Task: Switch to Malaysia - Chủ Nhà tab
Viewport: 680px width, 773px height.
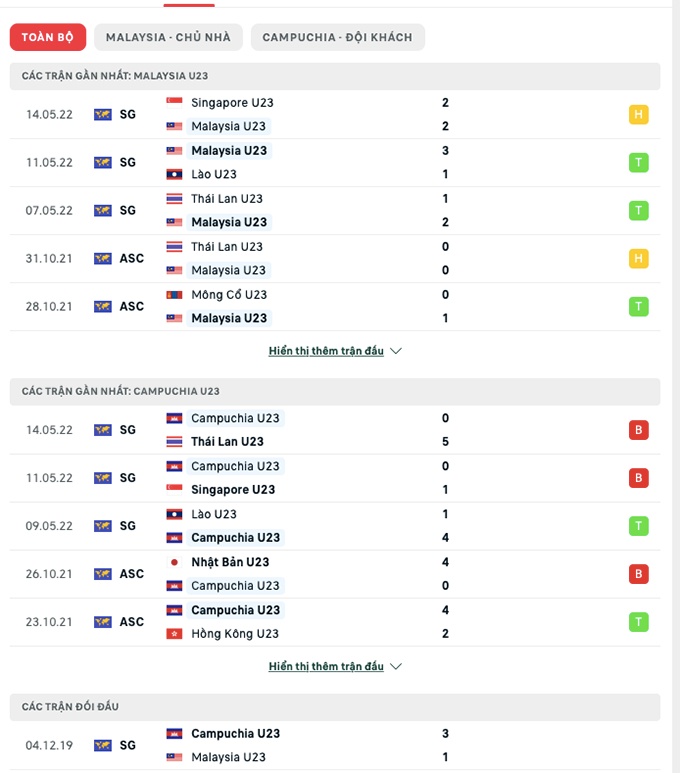Action: click(168, 37)
